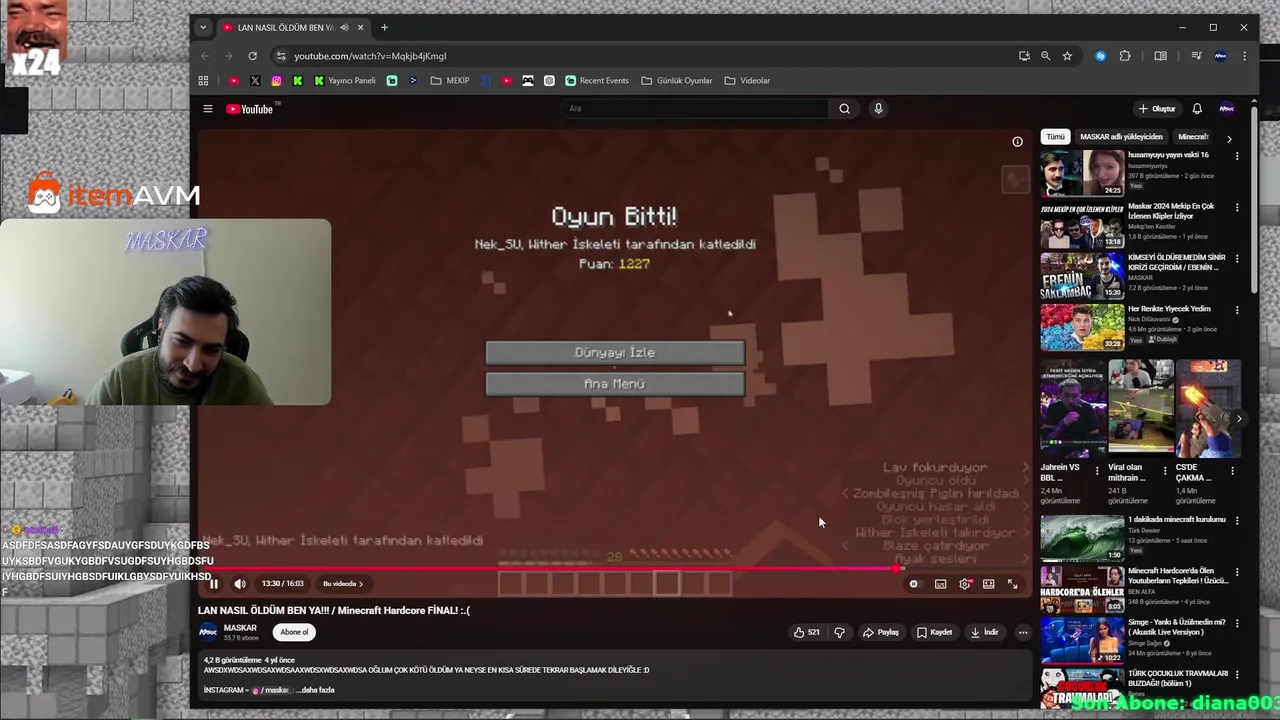
Task: Open 'Günlük Oyunlar' bookmarks folder
Action: tap(677, 81)
